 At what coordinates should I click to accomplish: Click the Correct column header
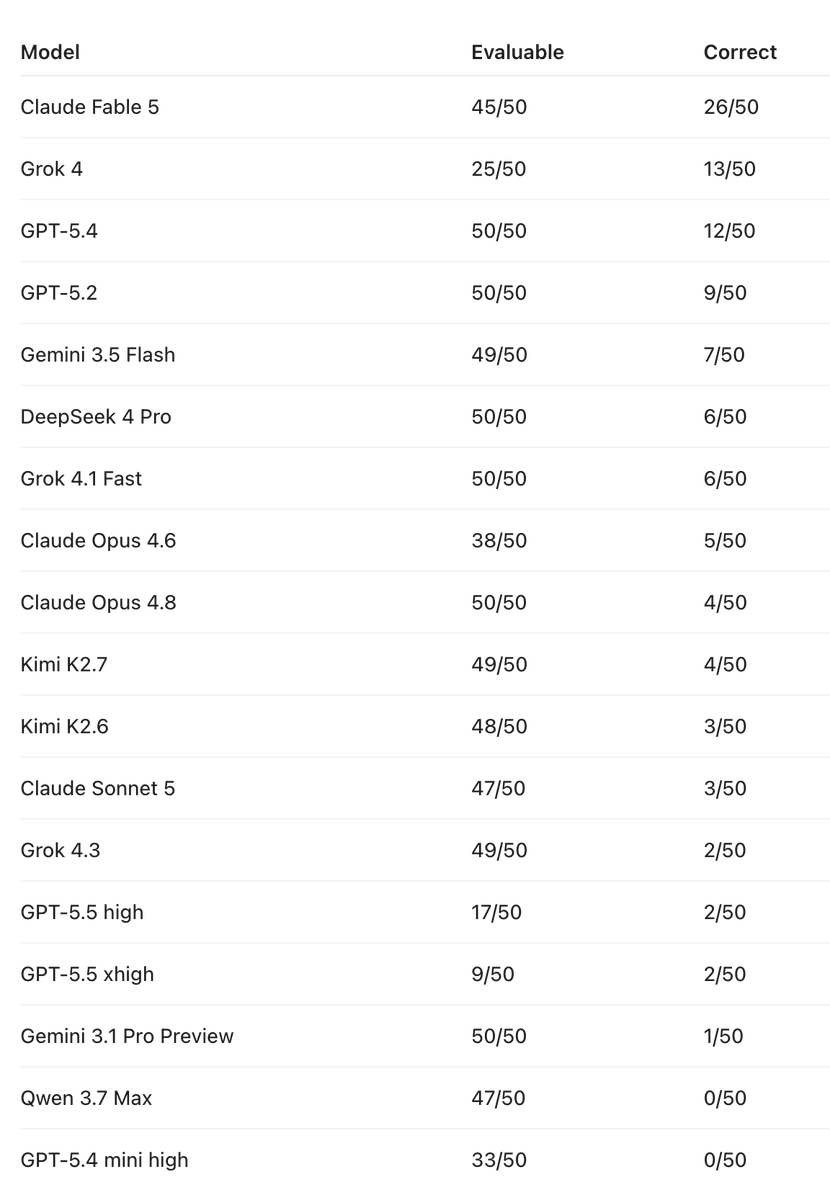click(740, 52)
